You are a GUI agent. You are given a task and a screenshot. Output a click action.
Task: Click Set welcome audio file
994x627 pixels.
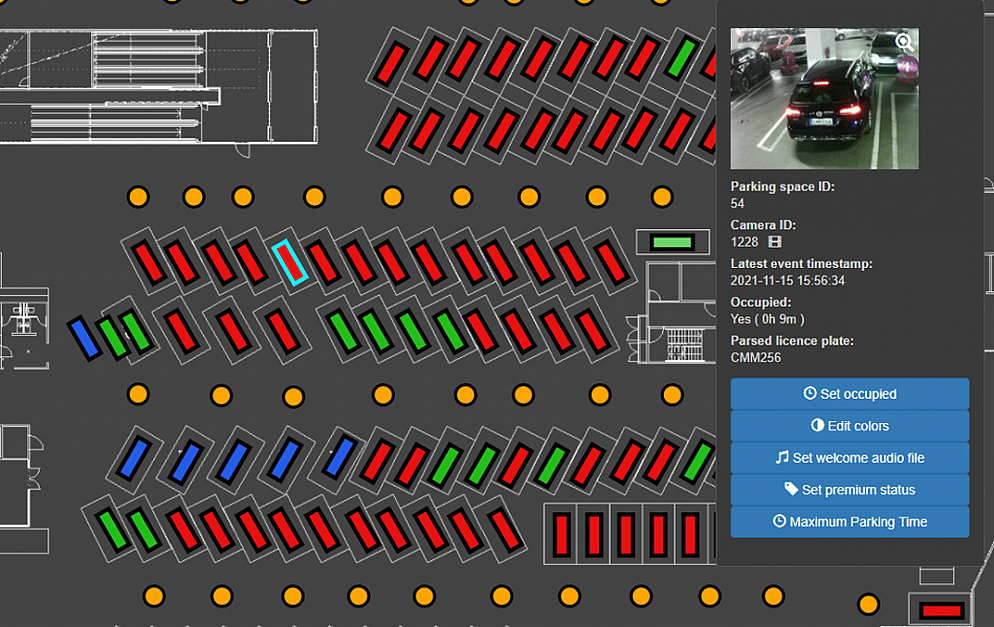tap(849, 458)
